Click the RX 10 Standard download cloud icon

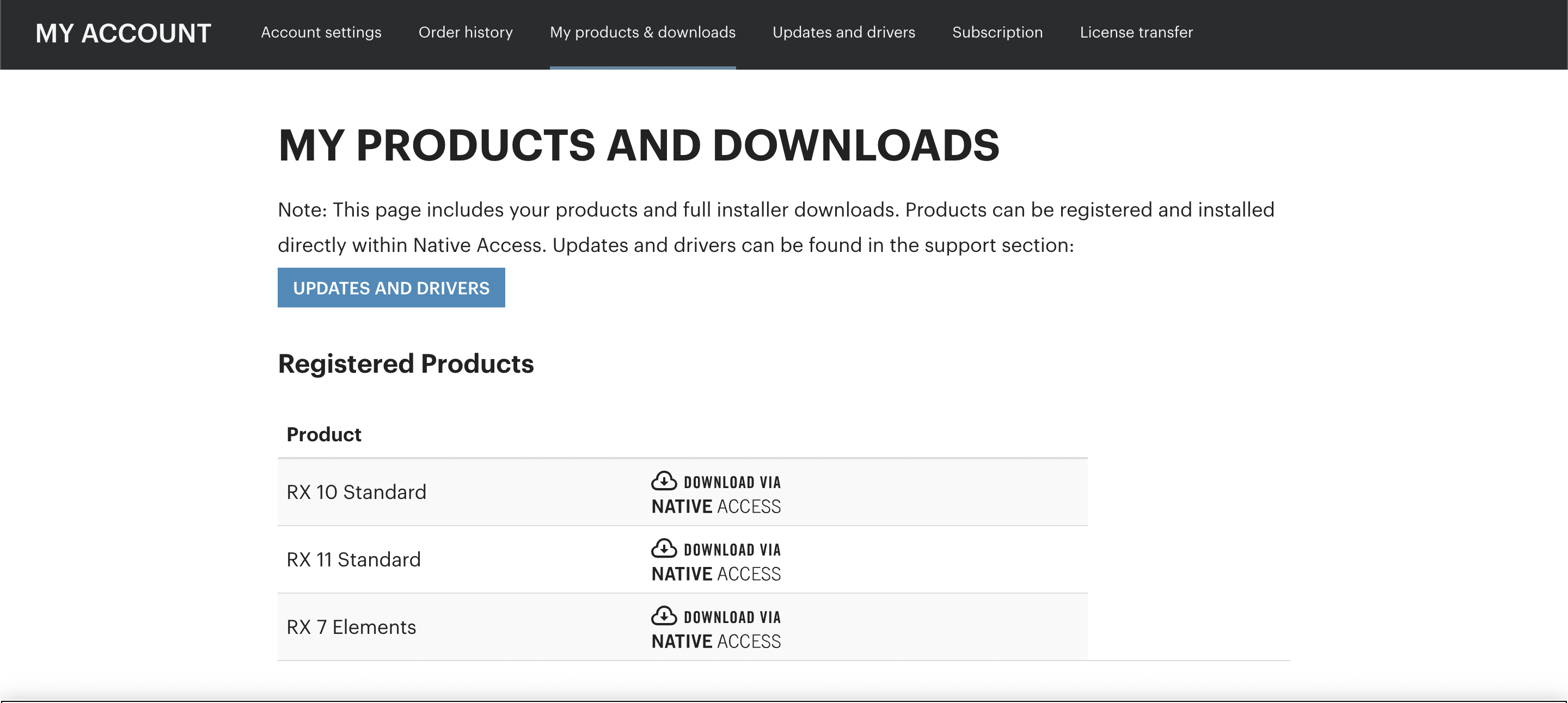(x=664, y=481)
